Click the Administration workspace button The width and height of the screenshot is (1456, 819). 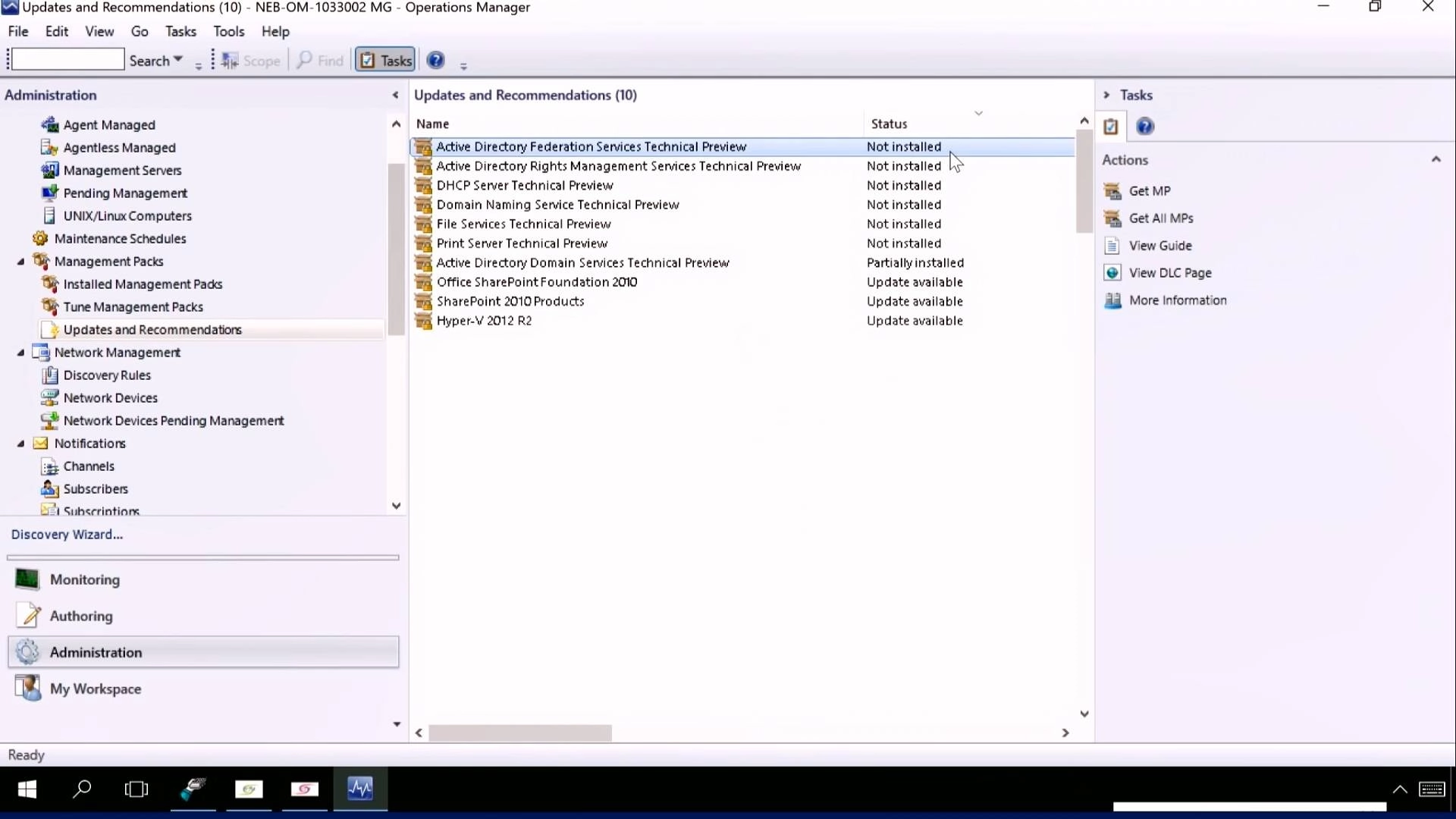(x=203, y=652)
